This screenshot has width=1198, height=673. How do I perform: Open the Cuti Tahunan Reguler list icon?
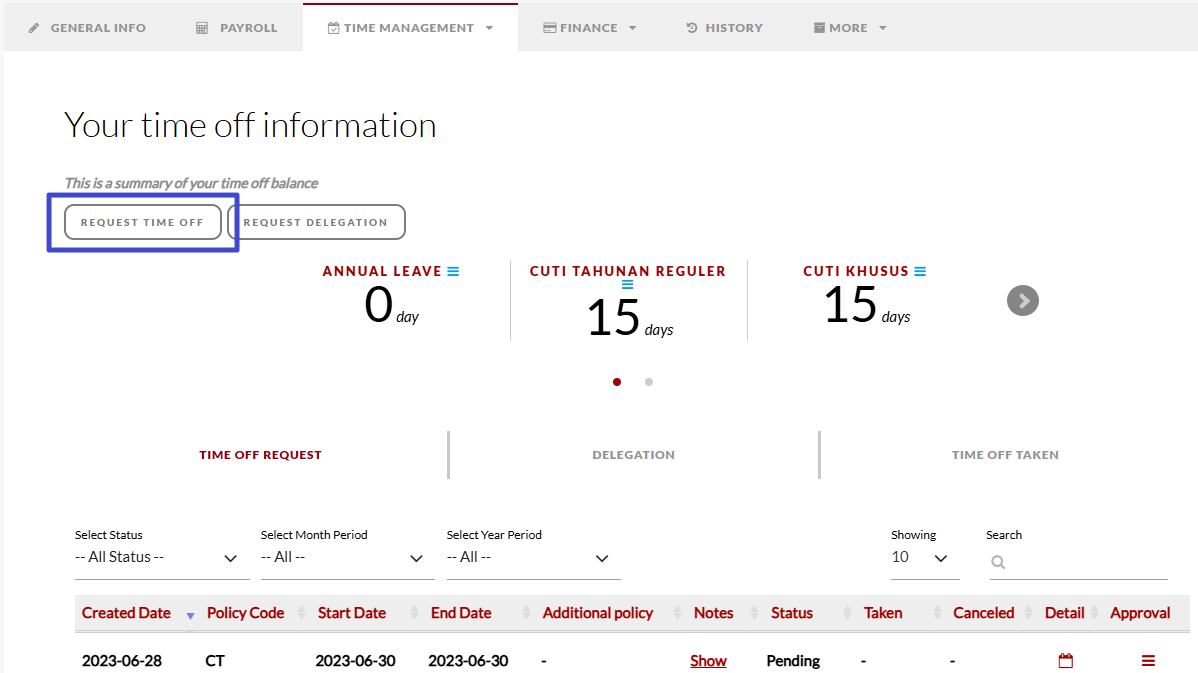point(627,285)
